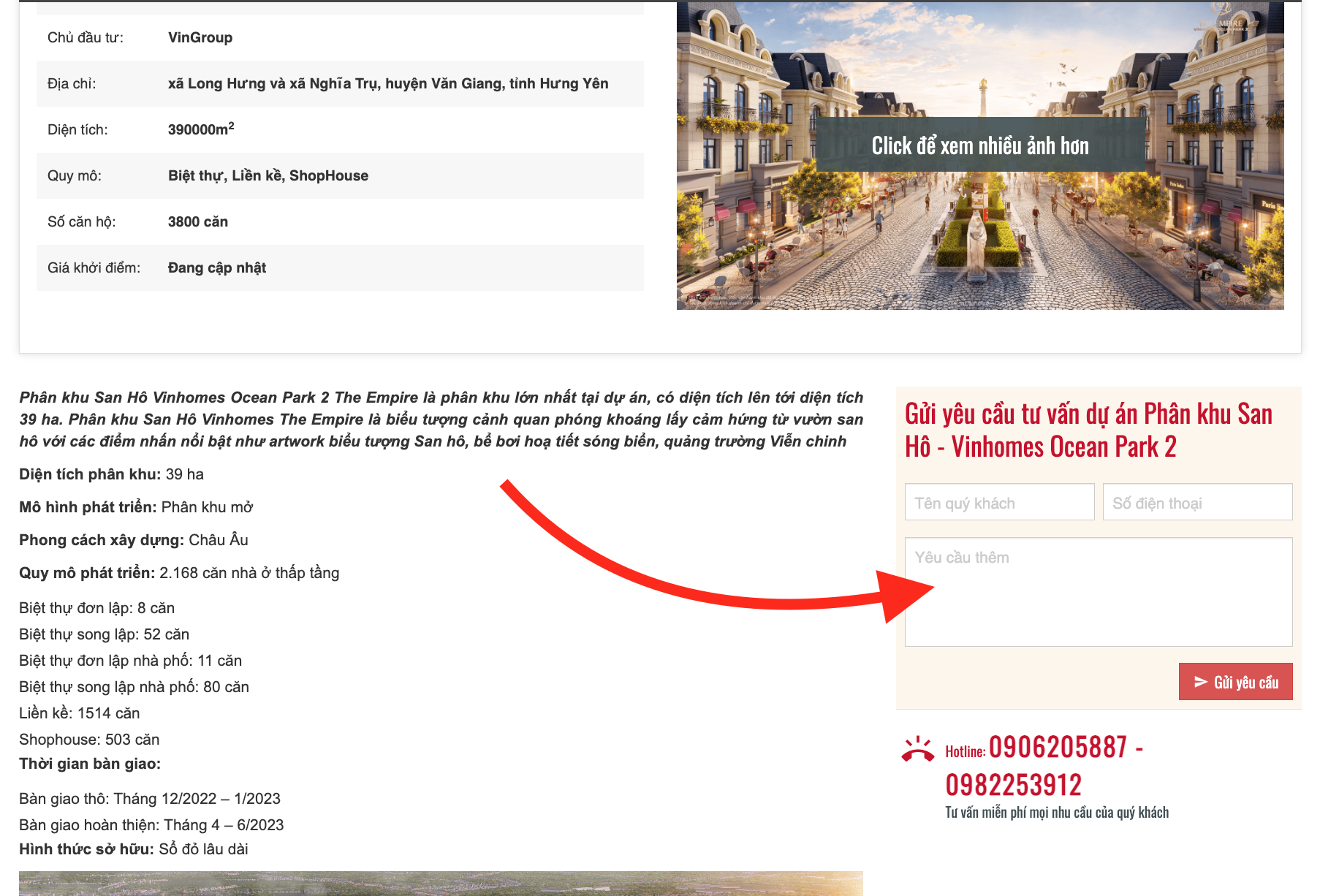Click the line 'Shophouse: 503 căn'
The width and height of the screenshot is (1320, 896).
pyautogui.click(x=89, y=740)
